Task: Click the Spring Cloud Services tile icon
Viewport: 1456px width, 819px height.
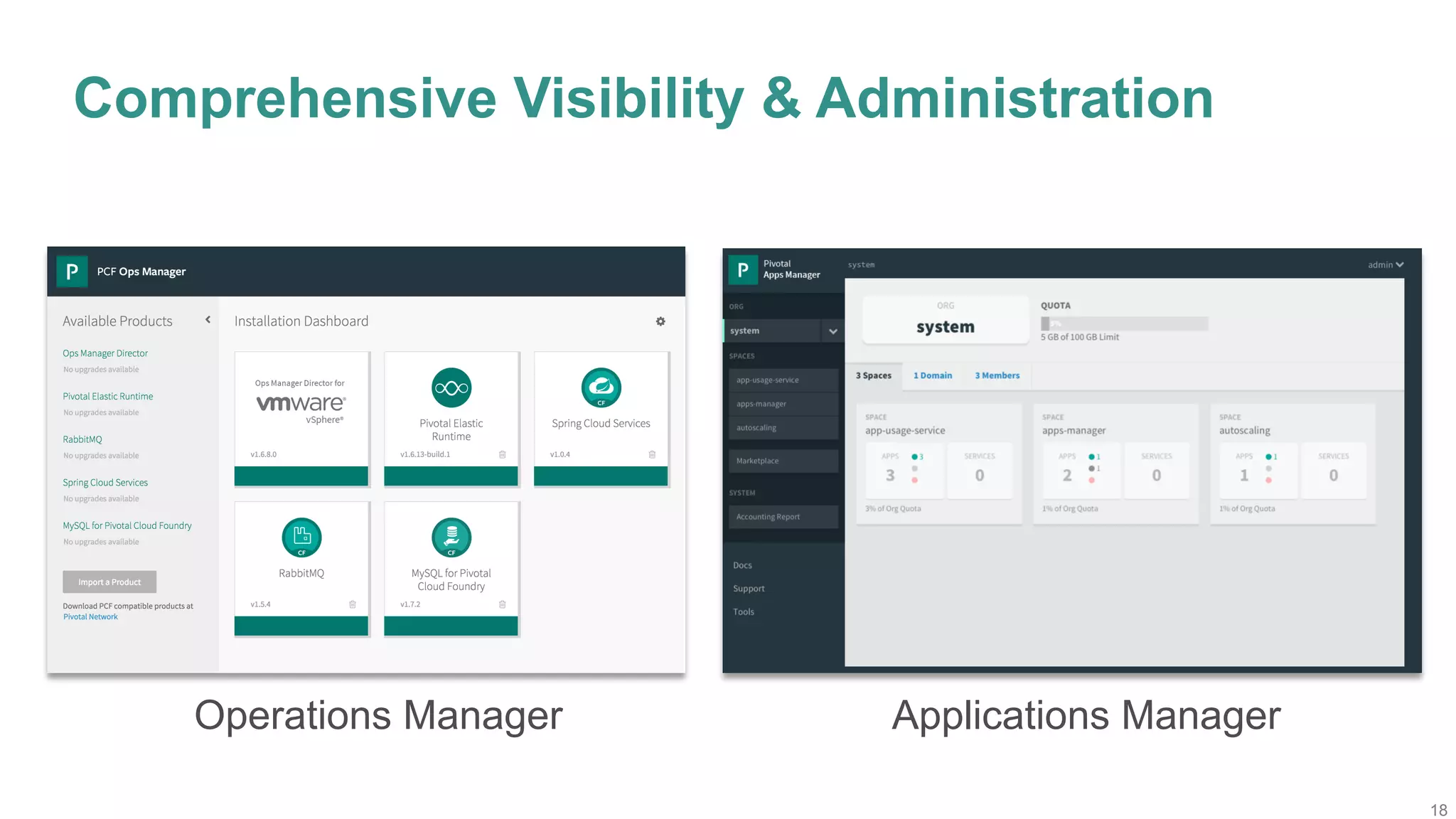Action: pos(601,387)
